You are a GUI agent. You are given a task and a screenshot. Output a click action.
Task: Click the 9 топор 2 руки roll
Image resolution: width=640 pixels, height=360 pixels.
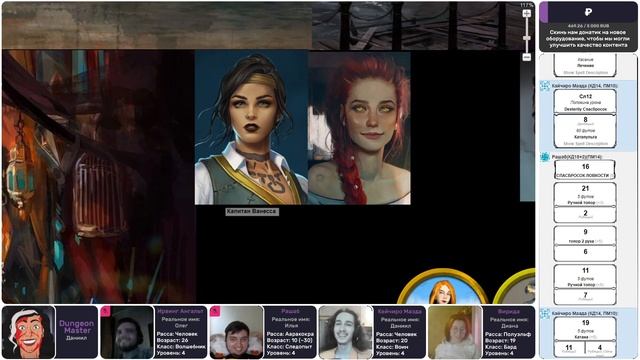585,236
